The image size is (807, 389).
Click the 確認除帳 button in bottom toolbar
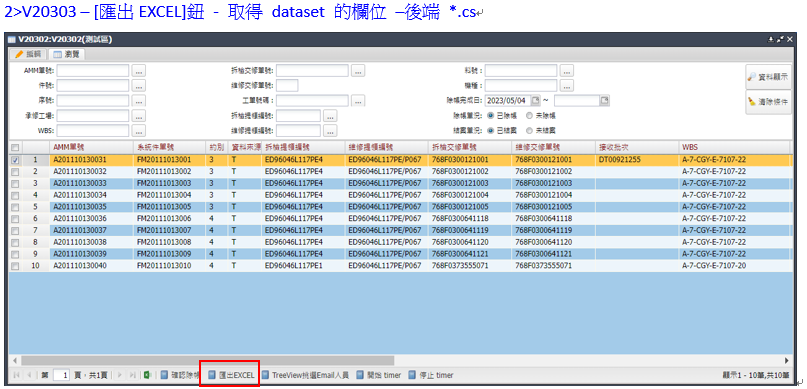[179, 376]
